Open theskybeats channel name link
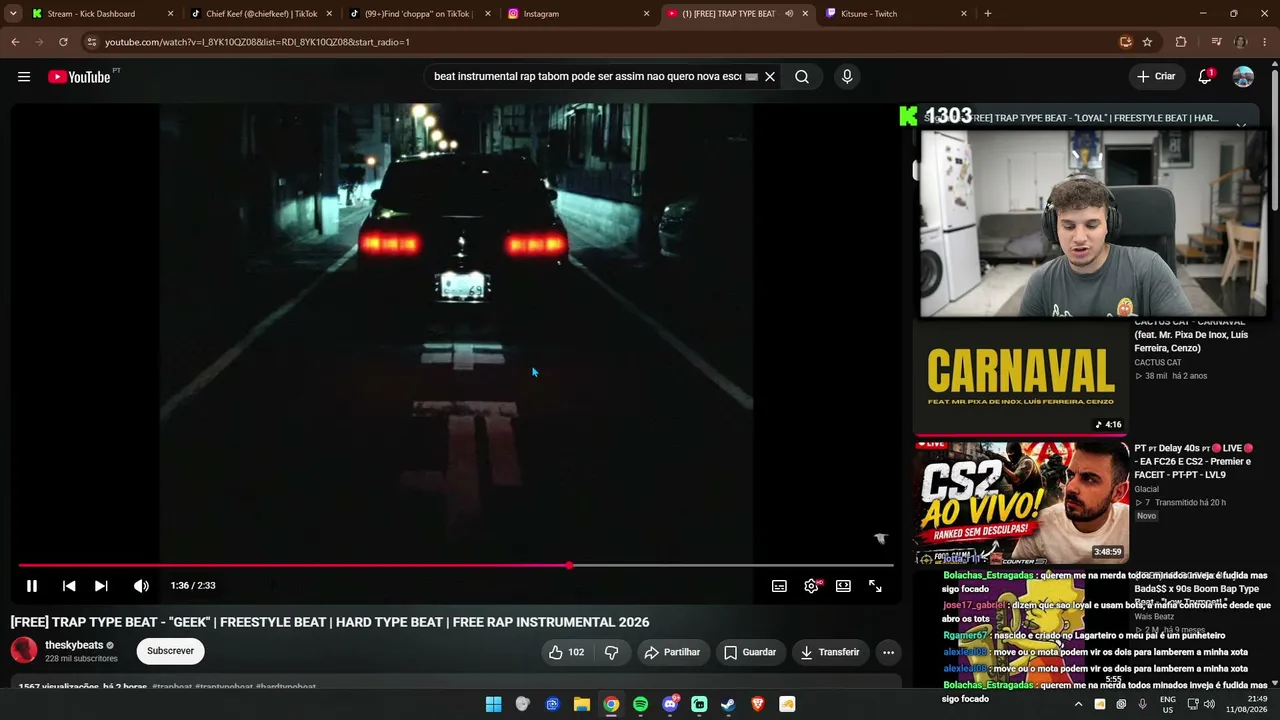1280x720 pixels. [74, 645]
